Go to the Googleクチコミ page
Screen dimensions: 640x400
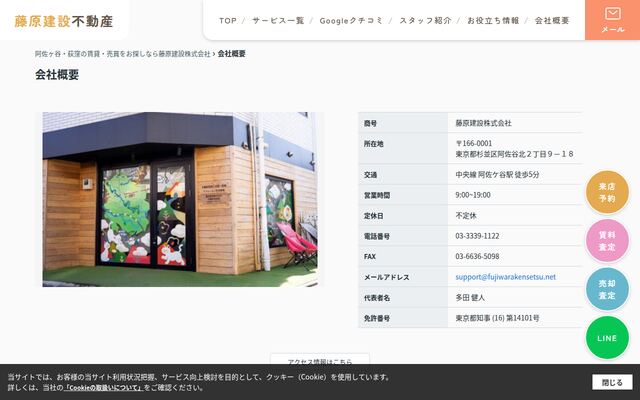351,20
